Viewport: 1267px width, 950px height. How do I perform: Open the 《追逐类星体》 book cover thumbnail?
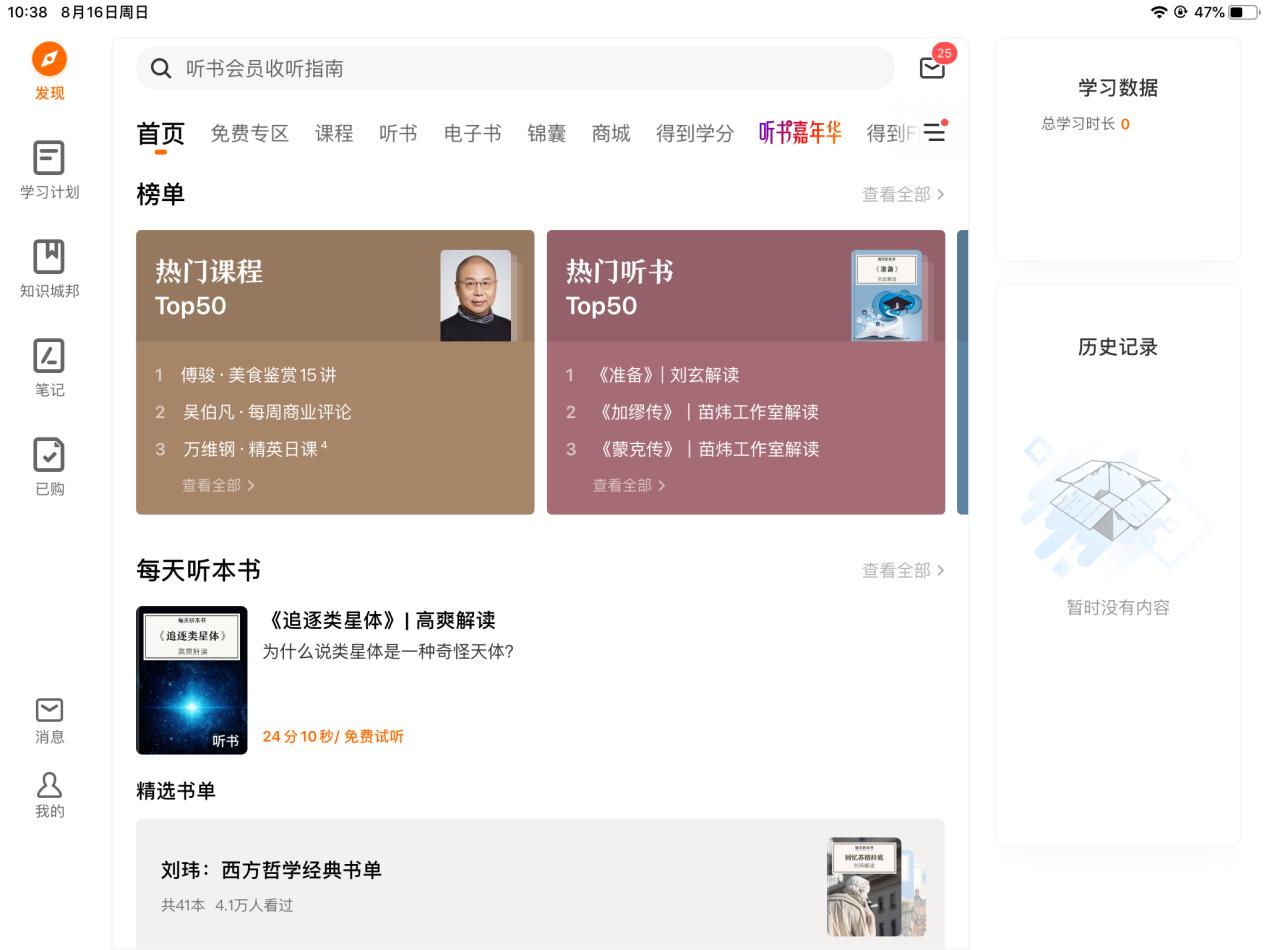point(191,680)
